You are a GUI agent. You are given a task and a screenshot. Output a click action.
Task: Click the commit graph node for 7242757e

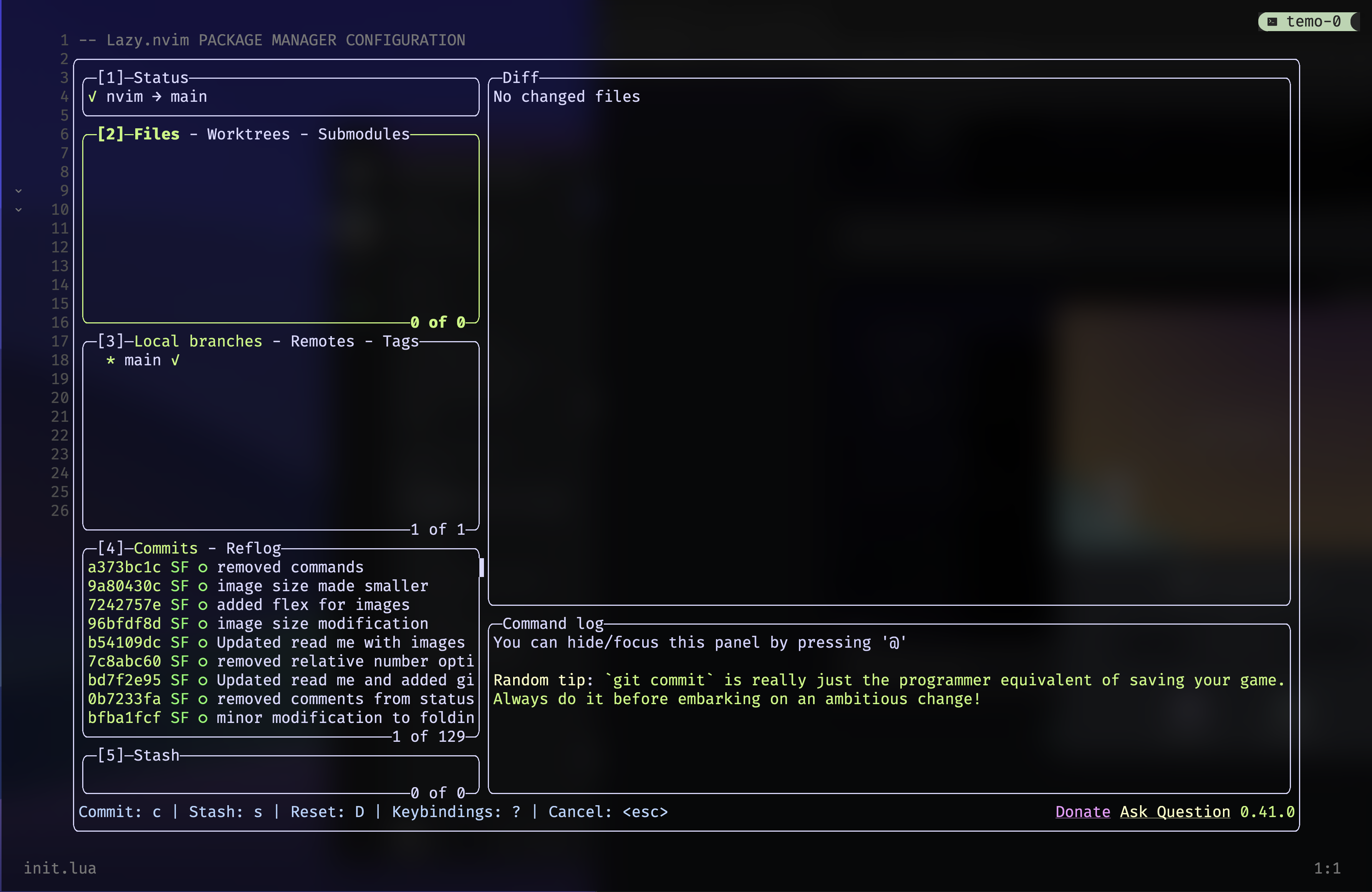click(x=203, y=605)
